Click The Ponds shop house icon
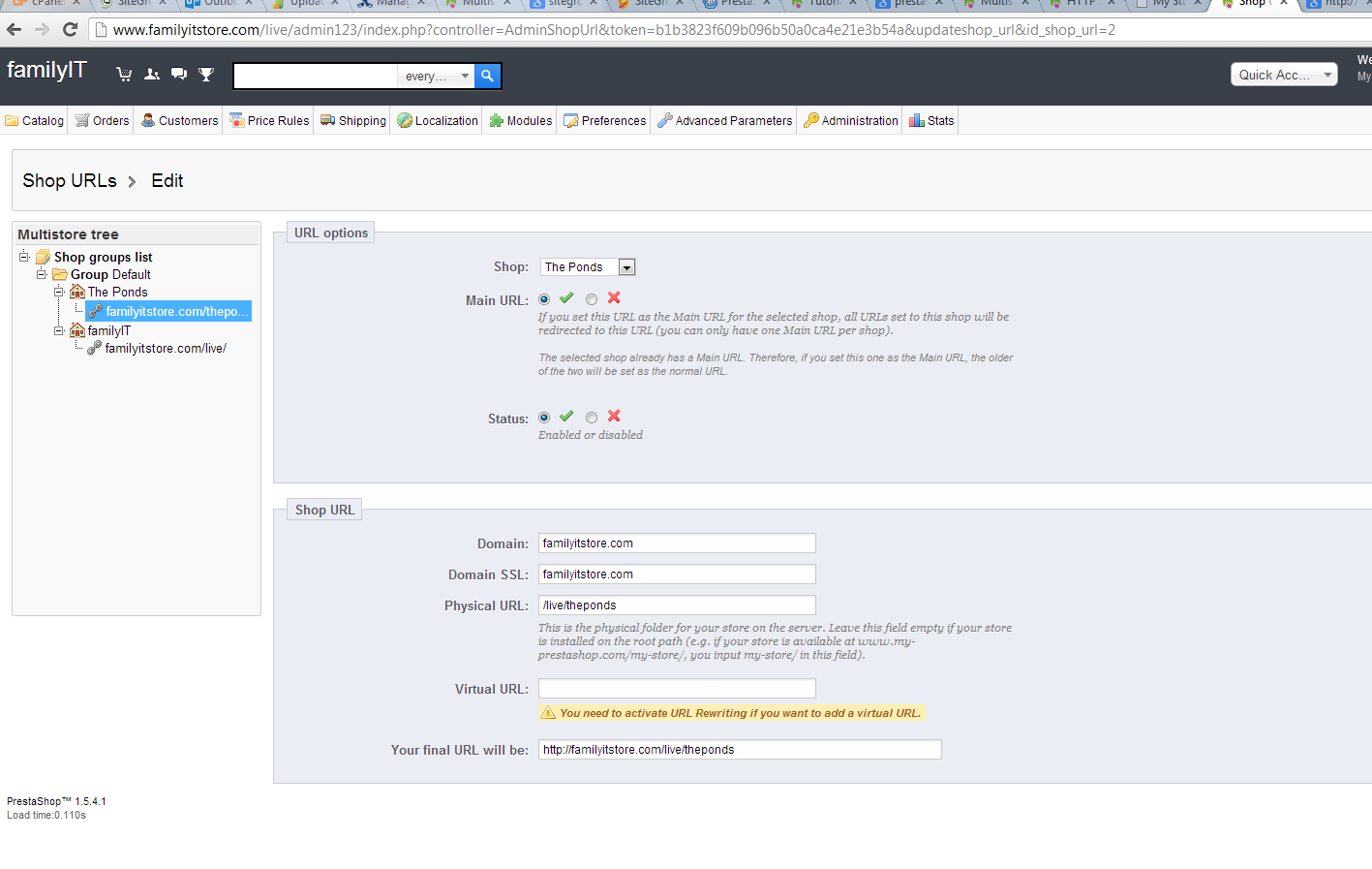The height and width of the screenshot is (869, 1372). pos(77,292)
